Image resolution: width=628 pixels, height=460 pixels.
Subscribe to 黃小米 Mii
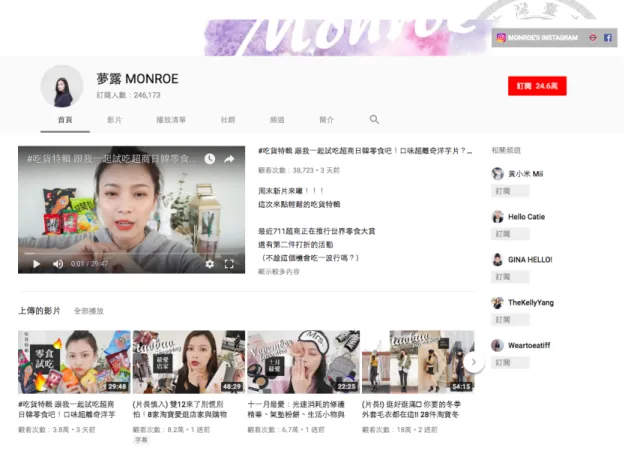tap(510, 191)
